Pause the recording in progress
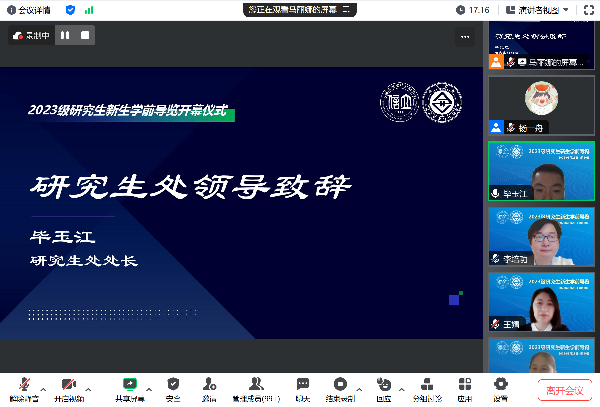 [65, 35]
